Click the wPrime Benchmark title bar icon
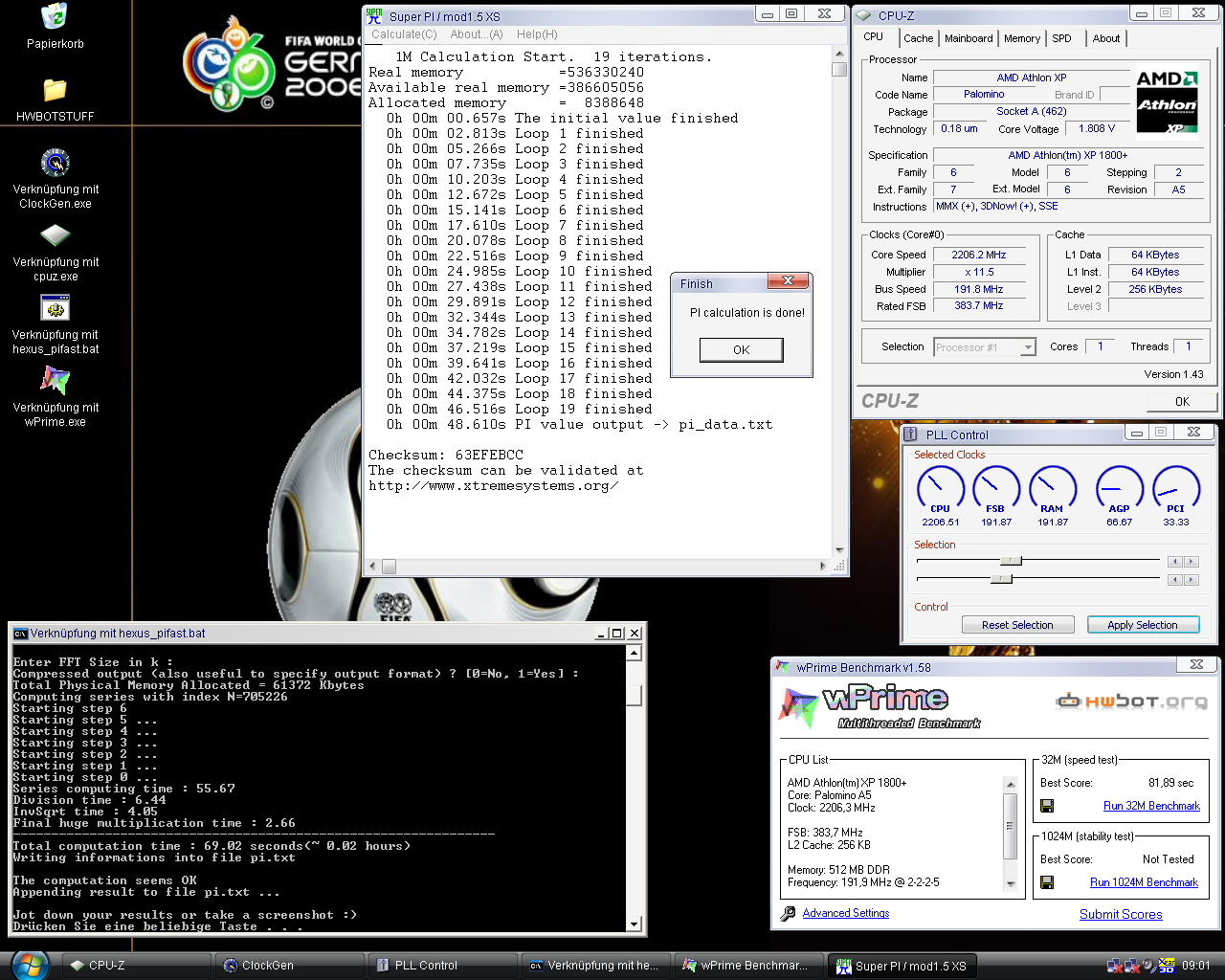This screenshot has width=1225, height=980. coord(783,667)
